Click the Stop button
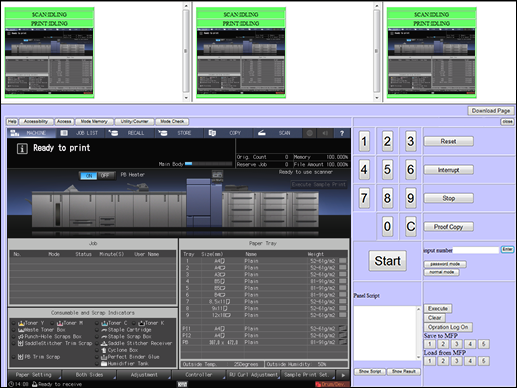This screenshot has width=517, height=388. [x=448, y=198]
